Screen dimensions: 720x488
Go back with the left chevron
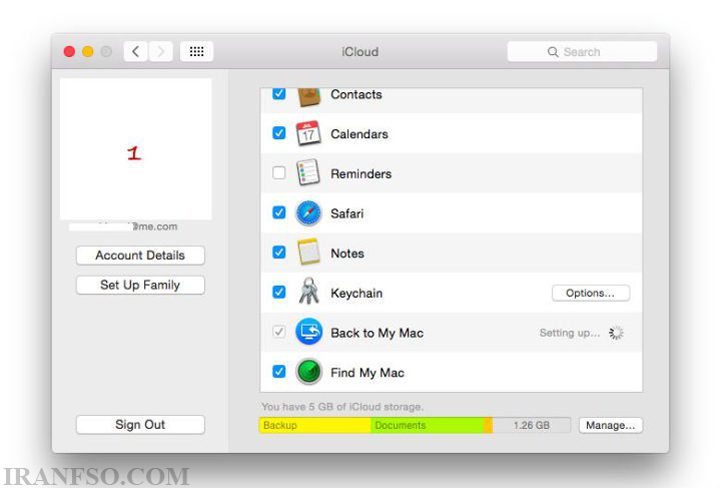(135, 51)
